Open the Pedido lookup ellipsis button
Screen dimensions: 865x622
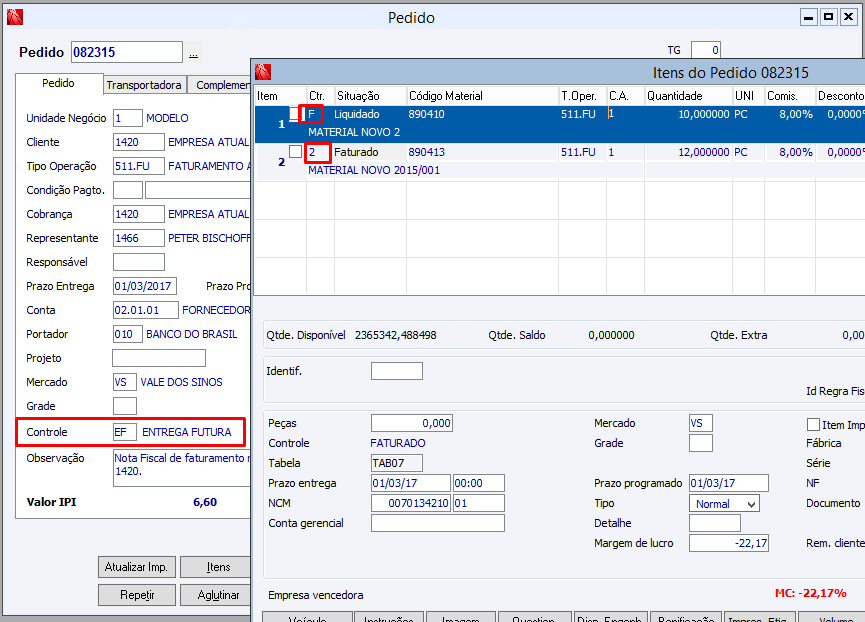point(193,53)
